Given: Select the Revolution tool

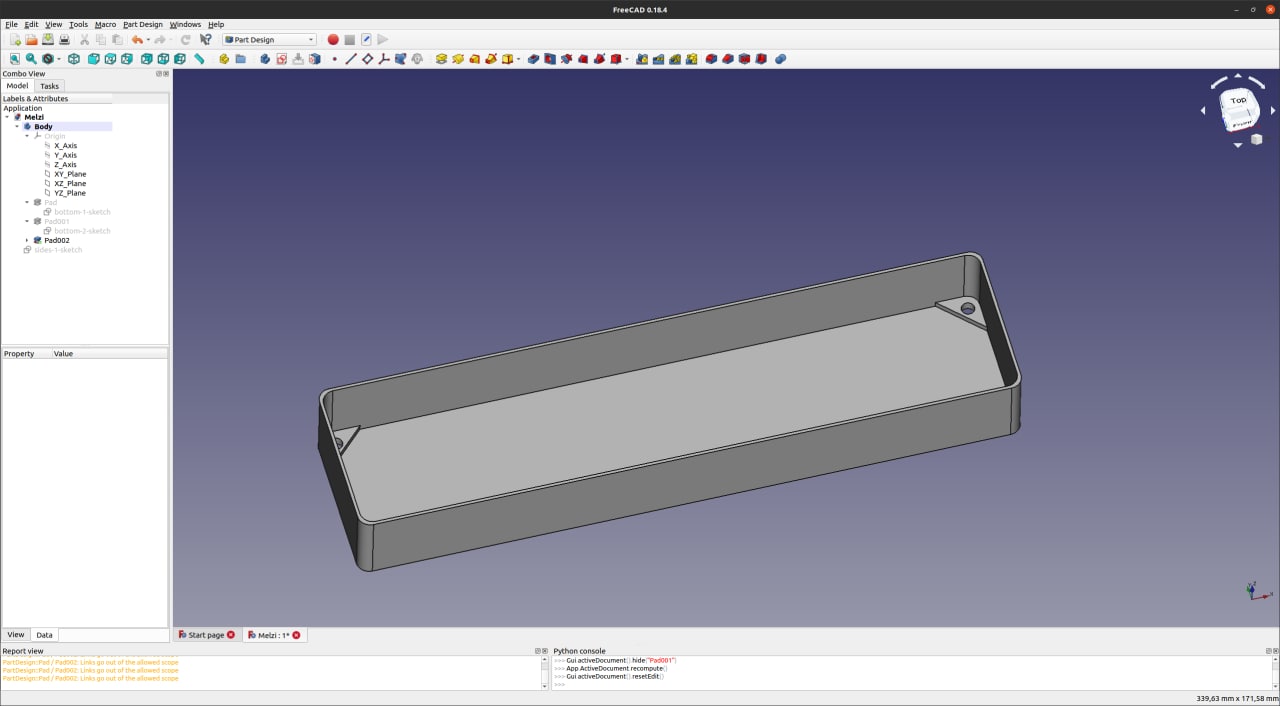Looking at the screenshot, I should (x=458, y=59).
